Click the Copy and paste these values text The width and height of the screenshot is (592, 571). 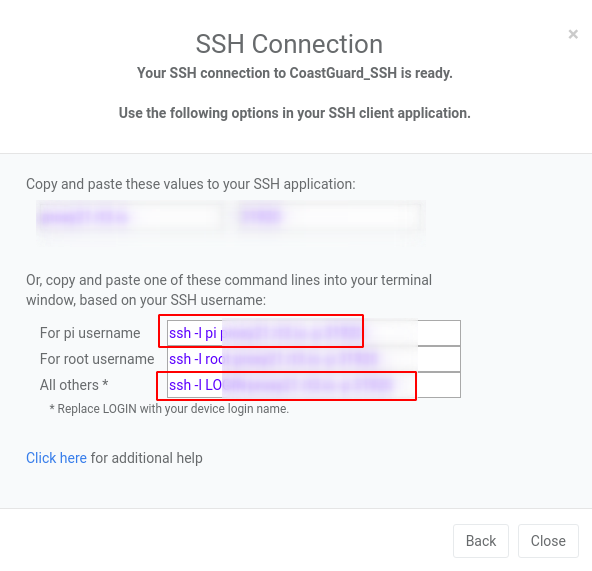(x=191, y=184)
